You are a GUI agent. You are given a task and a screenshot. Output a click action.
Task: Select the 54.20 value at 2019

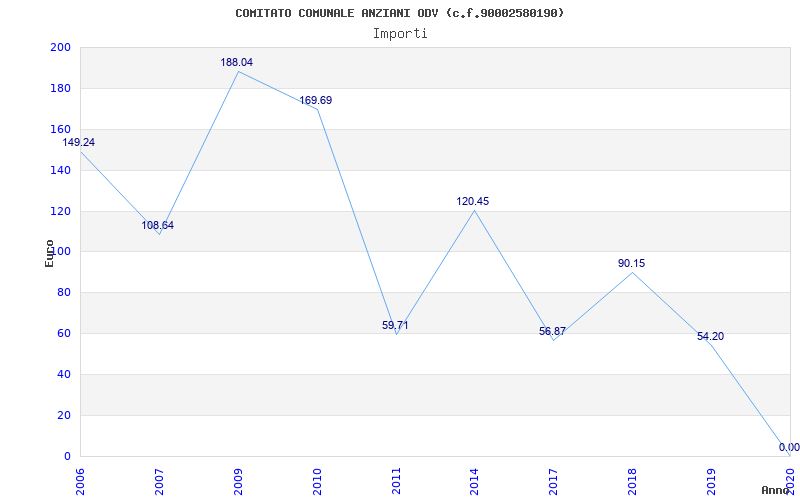tap(710, 336)
